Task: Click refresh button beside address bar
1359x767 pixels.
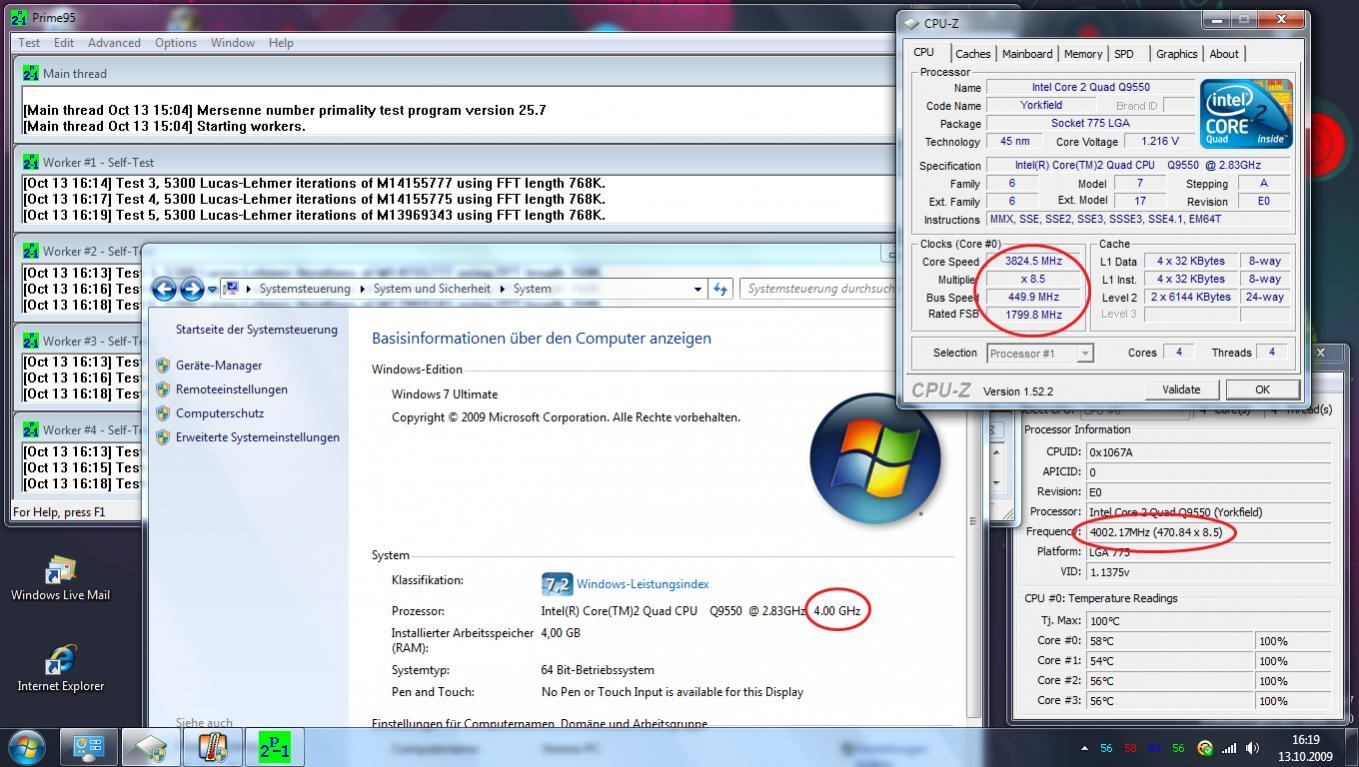Action: click(x=720, y=289)
